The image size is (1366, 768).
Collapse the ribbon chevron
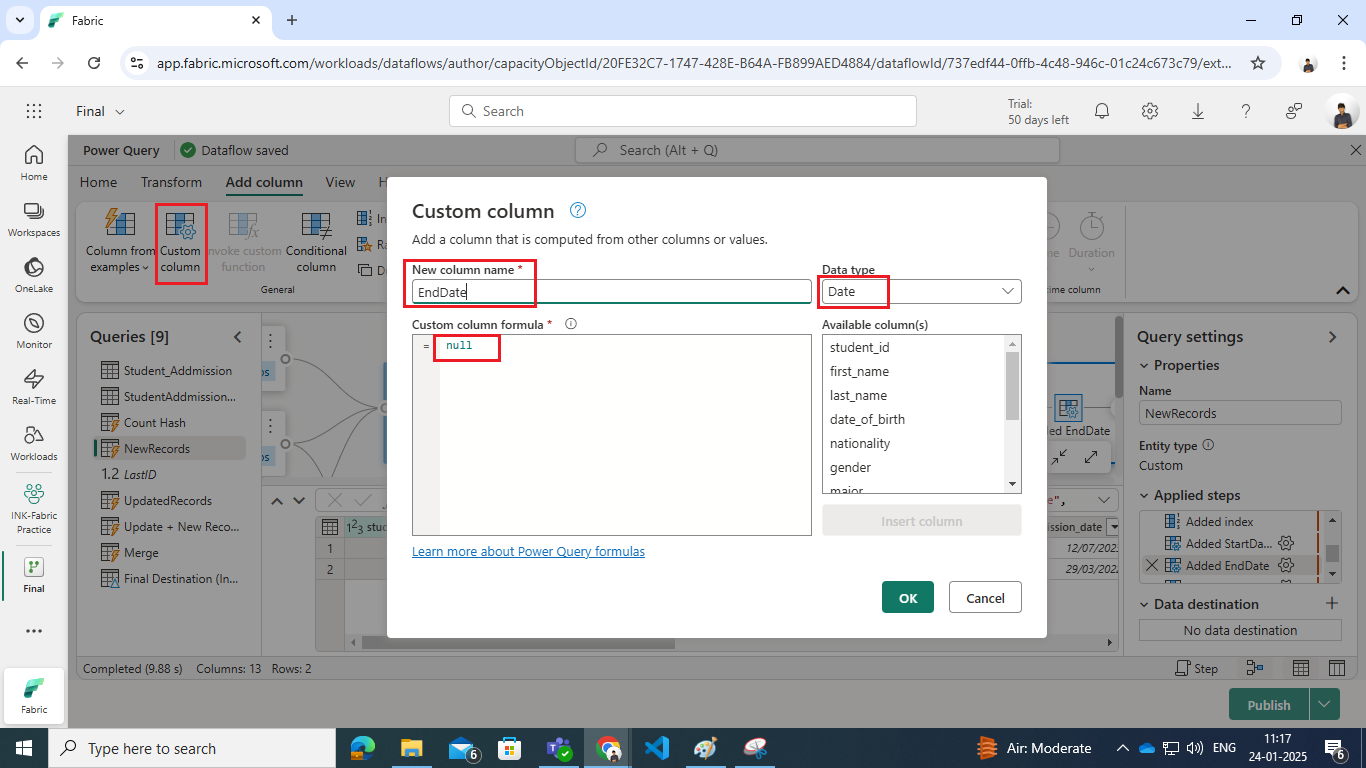[1343, 290]
